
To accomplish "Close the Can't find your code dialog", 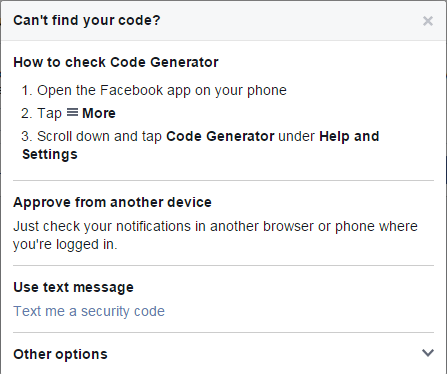I will 428,21.
